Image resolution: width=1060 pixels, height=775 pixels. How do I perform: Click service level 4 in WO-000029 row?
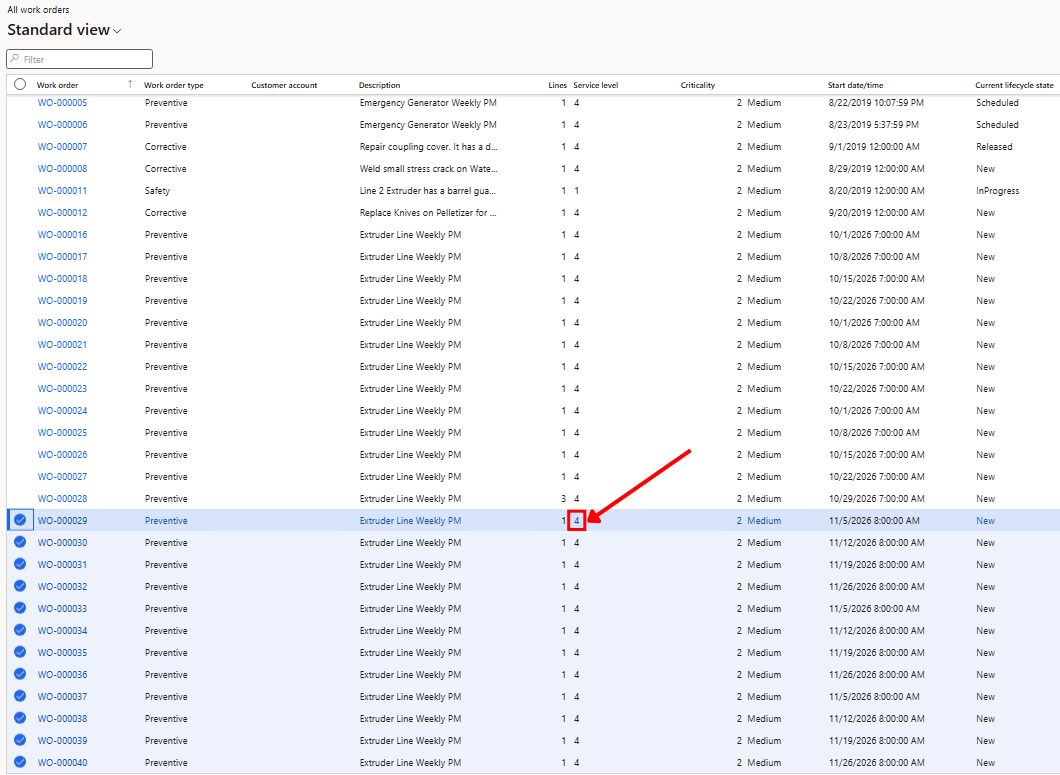[577, 521]
